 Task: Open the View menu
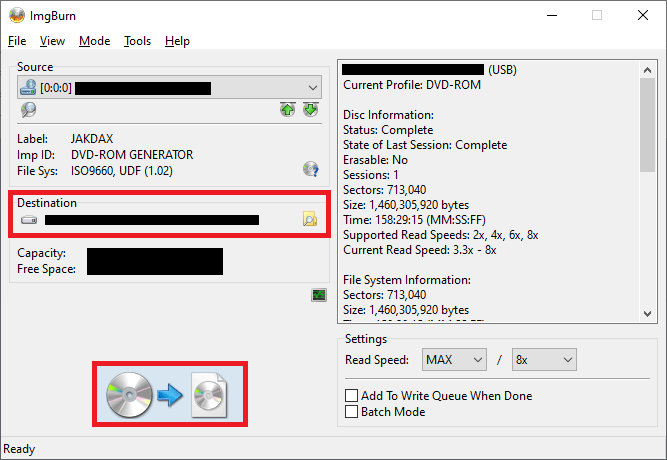(x=52, y=41)
